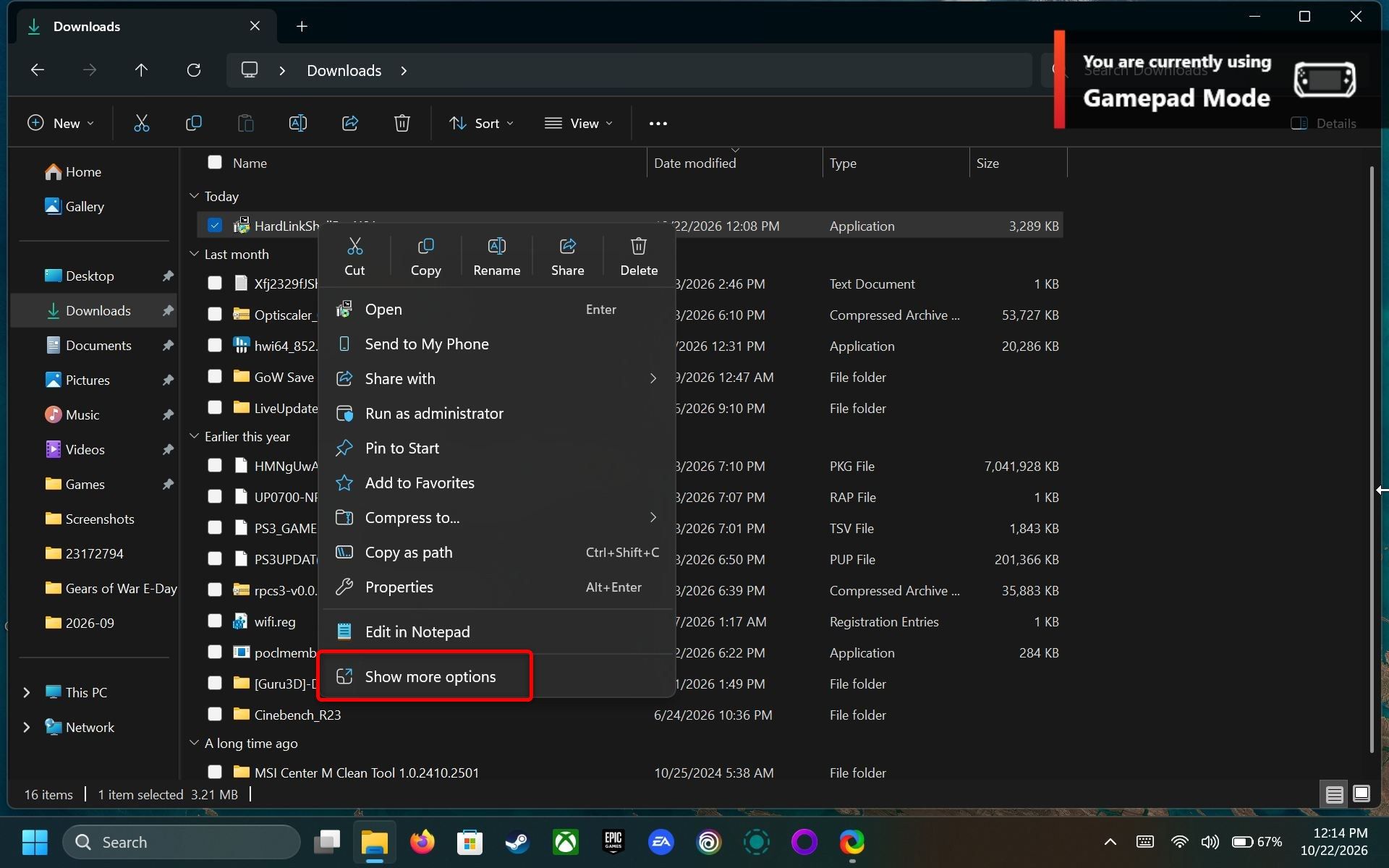Go up one folder level
This screenshot has width=1389, height=868.
(x=141, y=70)
